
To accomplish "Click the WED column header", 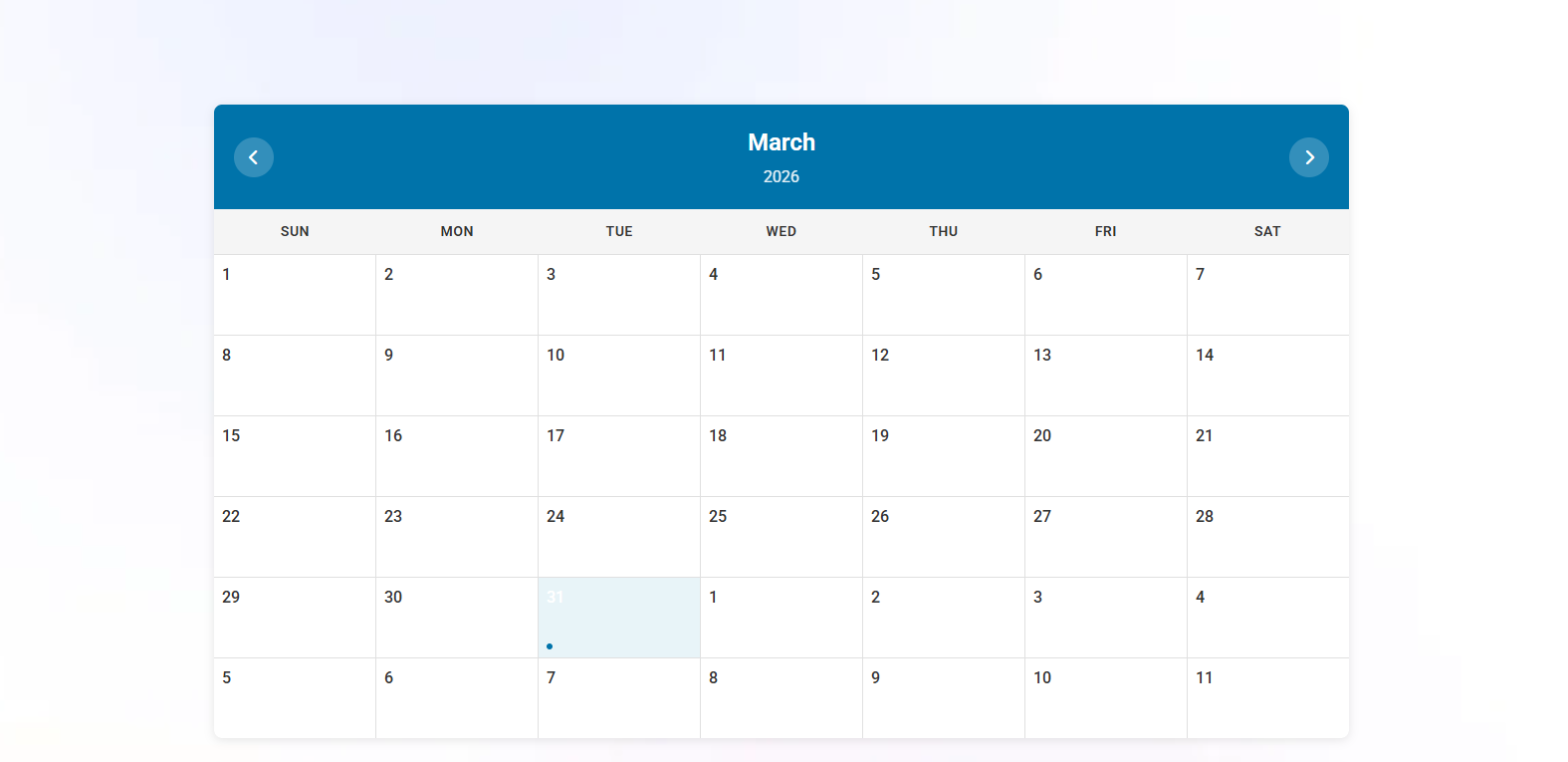I will tap(782, 231).
